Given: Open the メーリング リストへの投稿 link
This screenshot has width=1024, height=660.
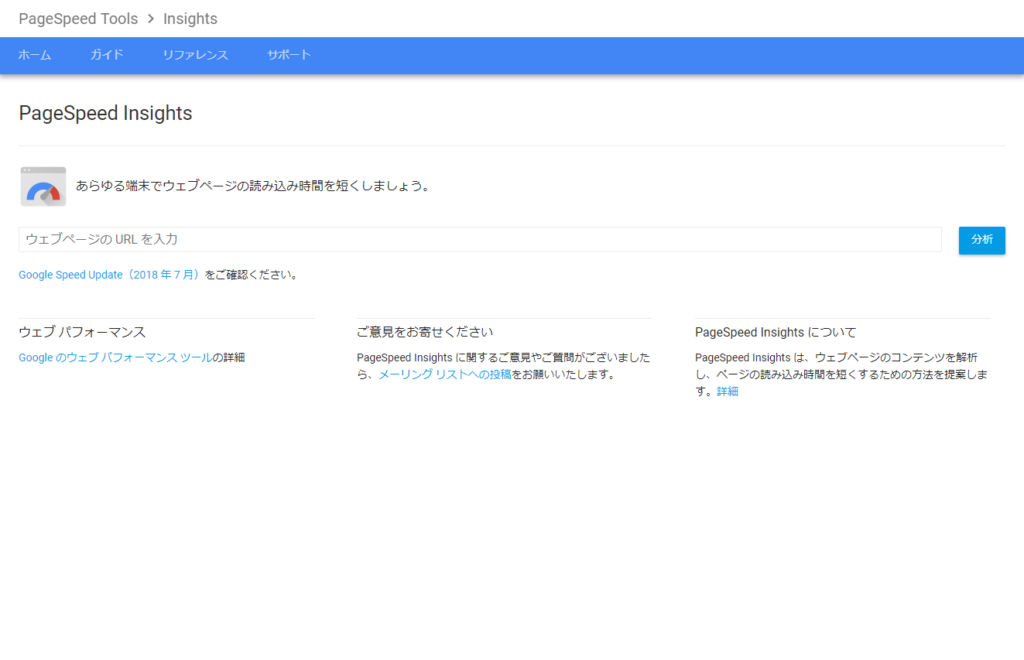Looking at the screenshot, I should [444, 374].
